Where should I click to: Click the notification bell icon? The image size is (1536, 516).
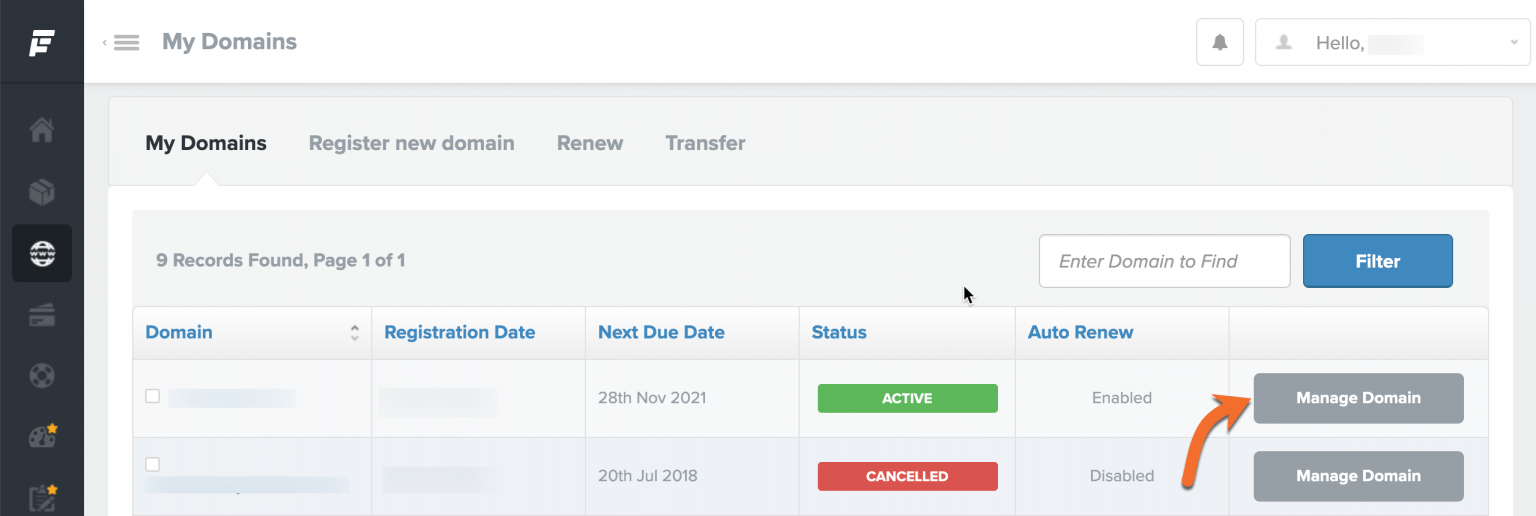(1220, 43)
